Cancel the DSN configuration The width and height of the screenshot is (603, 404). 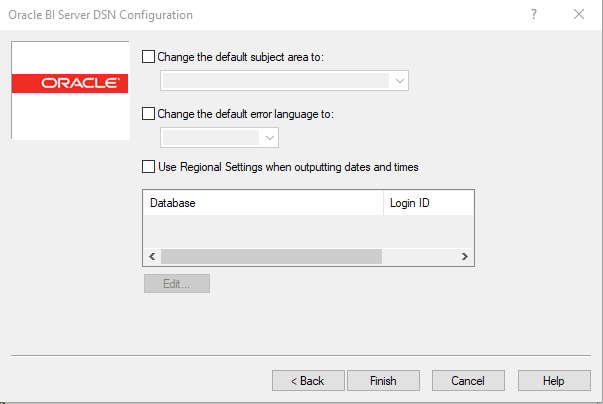[x=468, y=381]
